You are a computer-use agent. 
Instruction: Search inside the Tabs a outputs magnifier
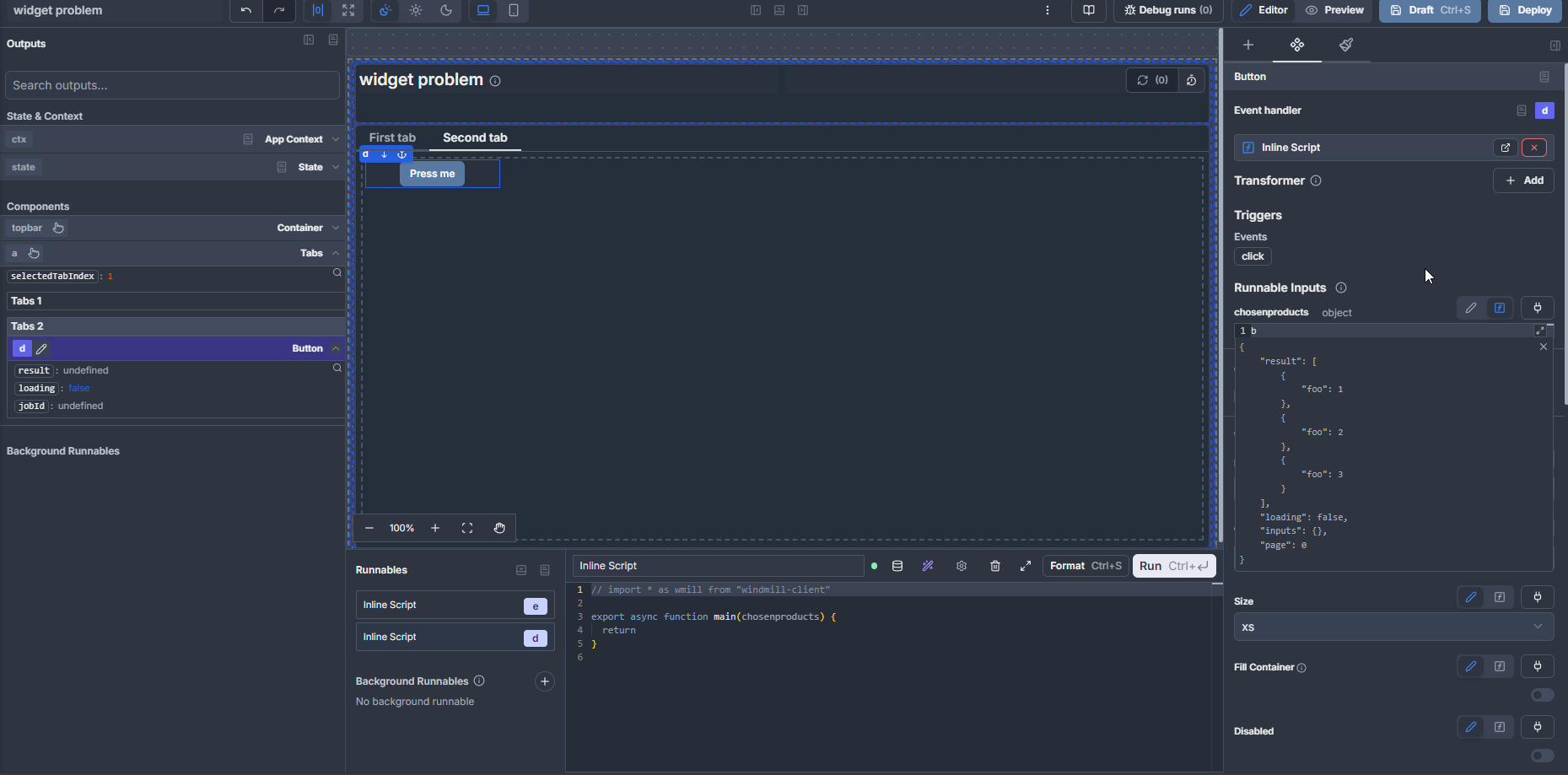[337, 272]
